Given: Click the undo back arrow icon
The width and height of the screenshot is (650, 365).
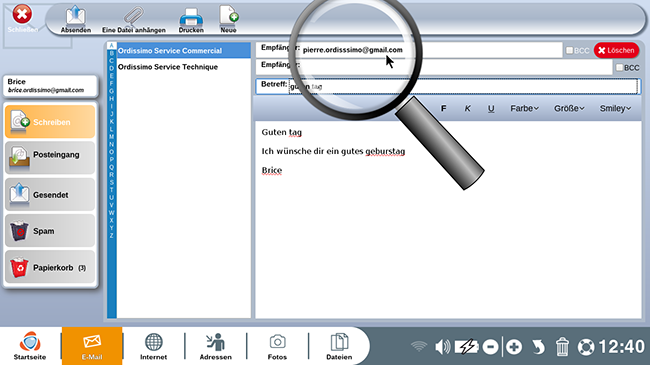Looking at the screenshot, I should coord(538,346).
